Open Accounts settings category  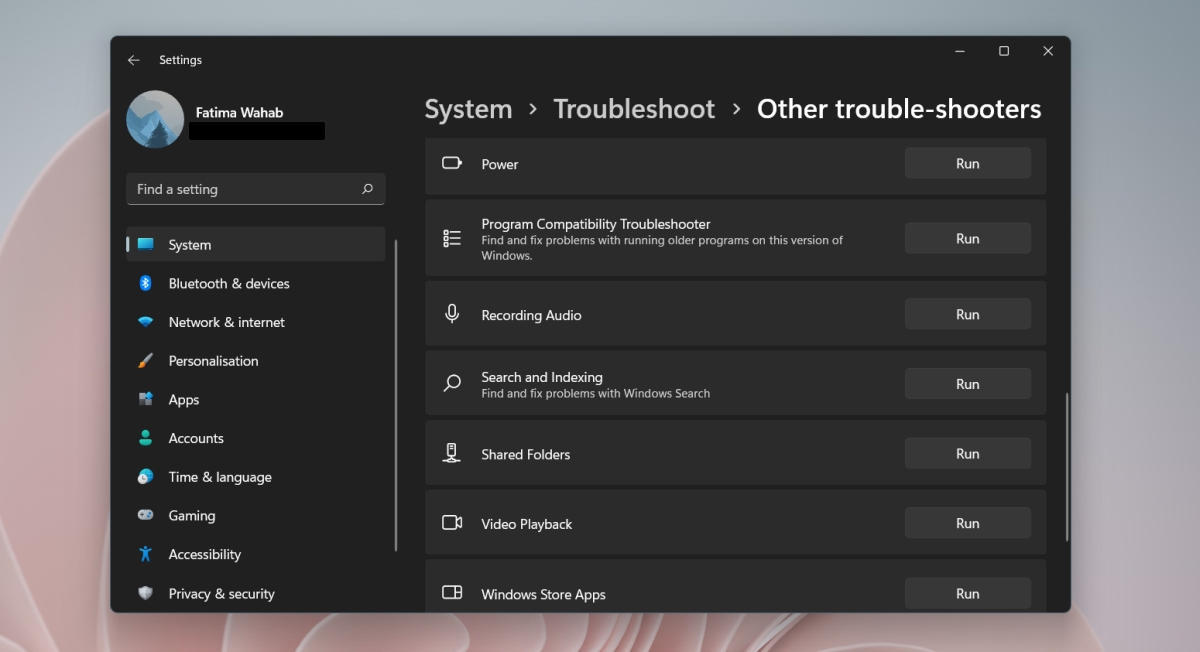coord(255,438)
